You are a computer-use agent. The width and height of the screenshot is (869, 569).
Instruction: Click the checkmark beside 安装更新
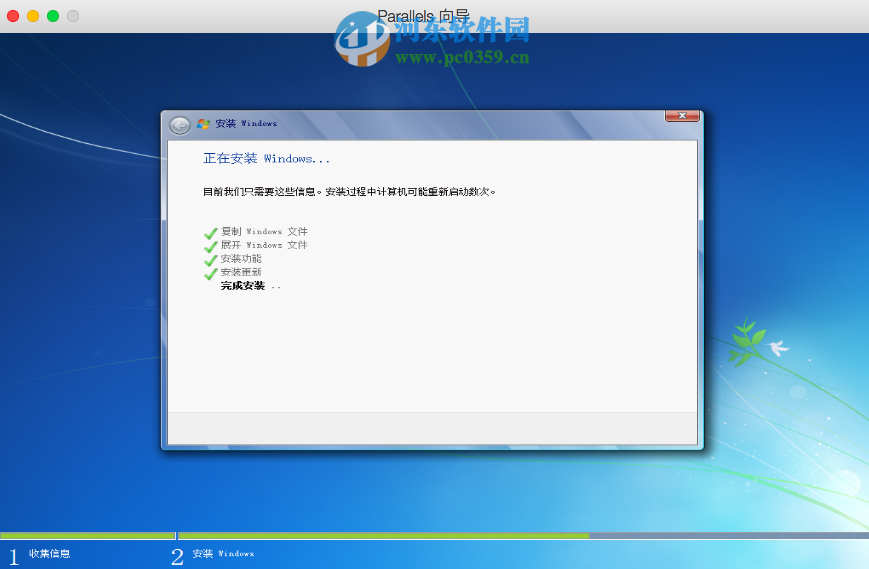pos(211,273)
